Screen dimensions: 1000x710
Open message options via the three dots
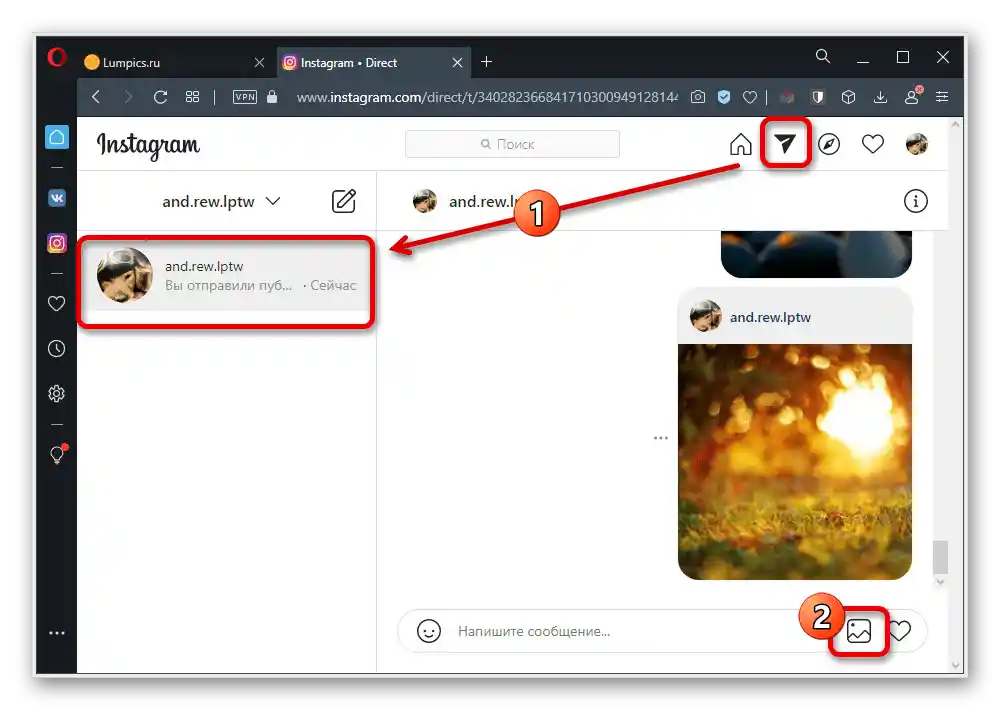(x=660, y=437)
